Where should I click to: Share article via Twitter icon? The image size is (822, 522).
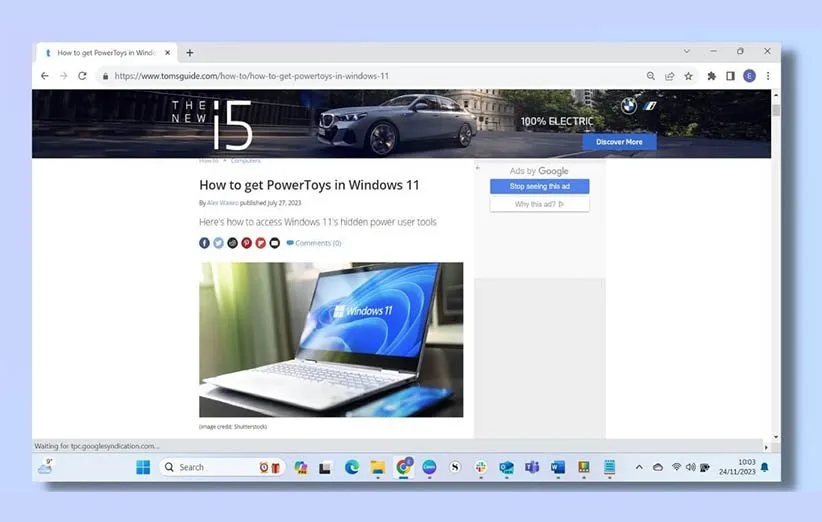[x=218, y=243]
